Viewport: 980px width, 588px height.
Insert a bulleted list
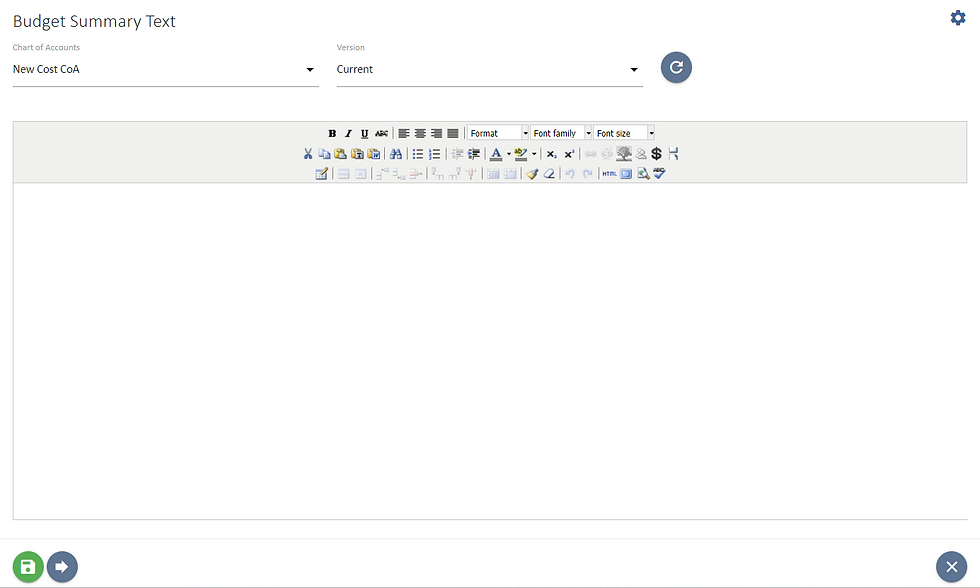(418, 154)
